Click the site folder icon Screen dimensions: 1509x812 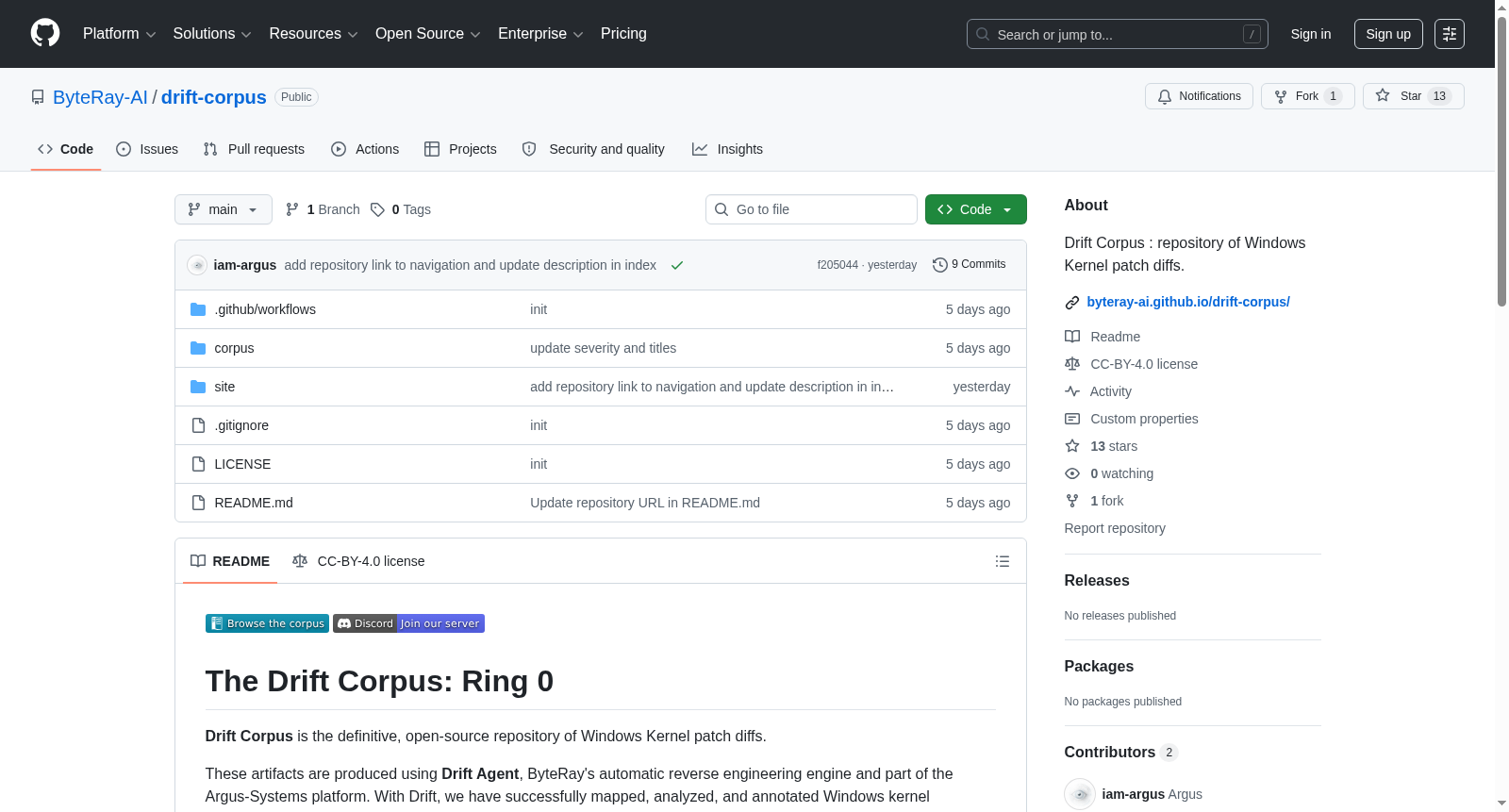198,387
